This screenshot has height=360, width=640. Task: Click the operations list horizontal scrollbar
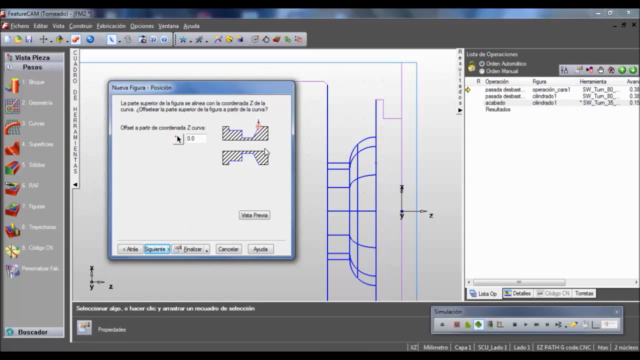(x=519, y=282)
